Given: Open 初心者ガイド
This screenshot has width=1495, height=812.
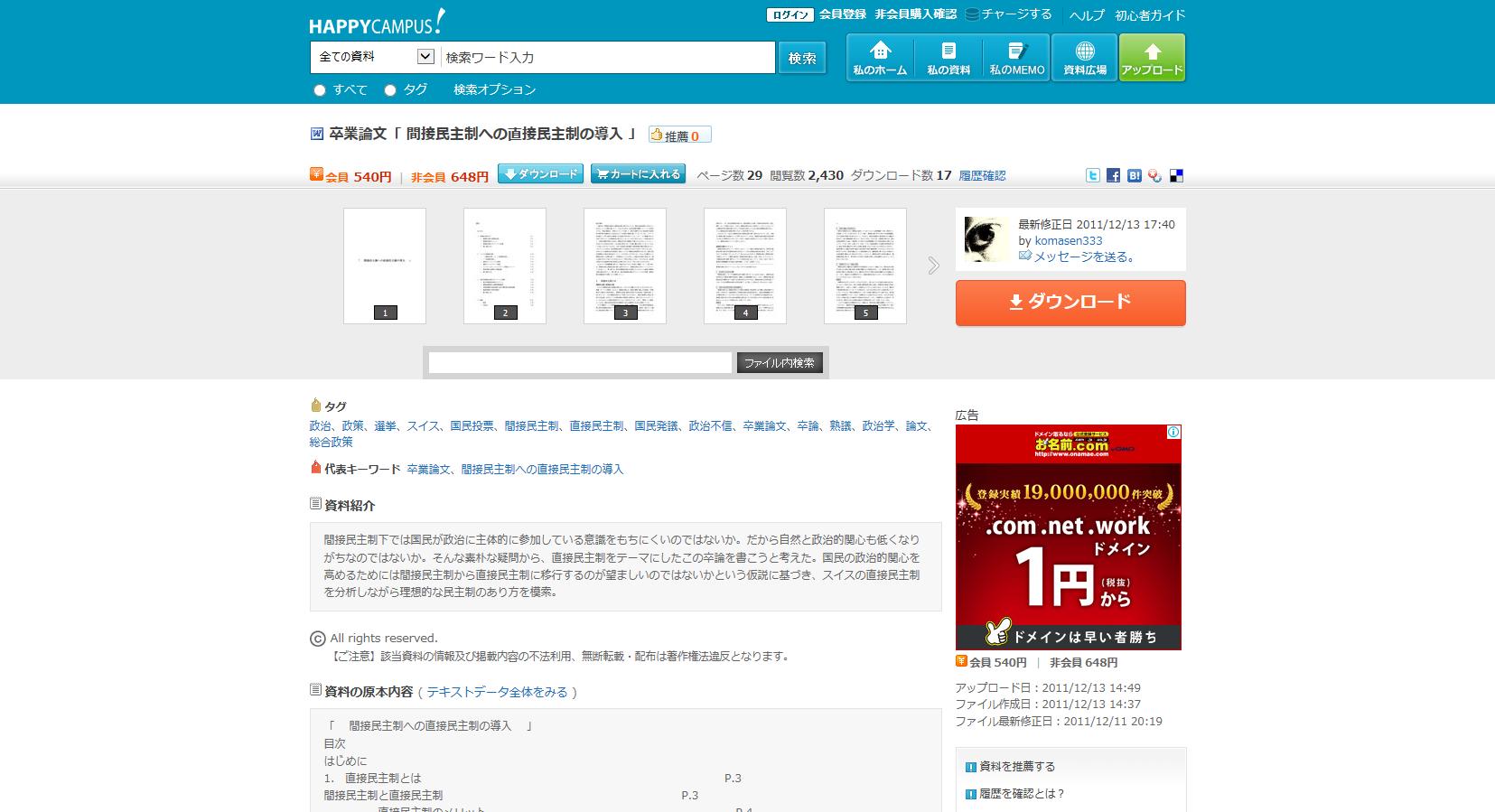Looking at the screenshot, I should click(1150, 15).
